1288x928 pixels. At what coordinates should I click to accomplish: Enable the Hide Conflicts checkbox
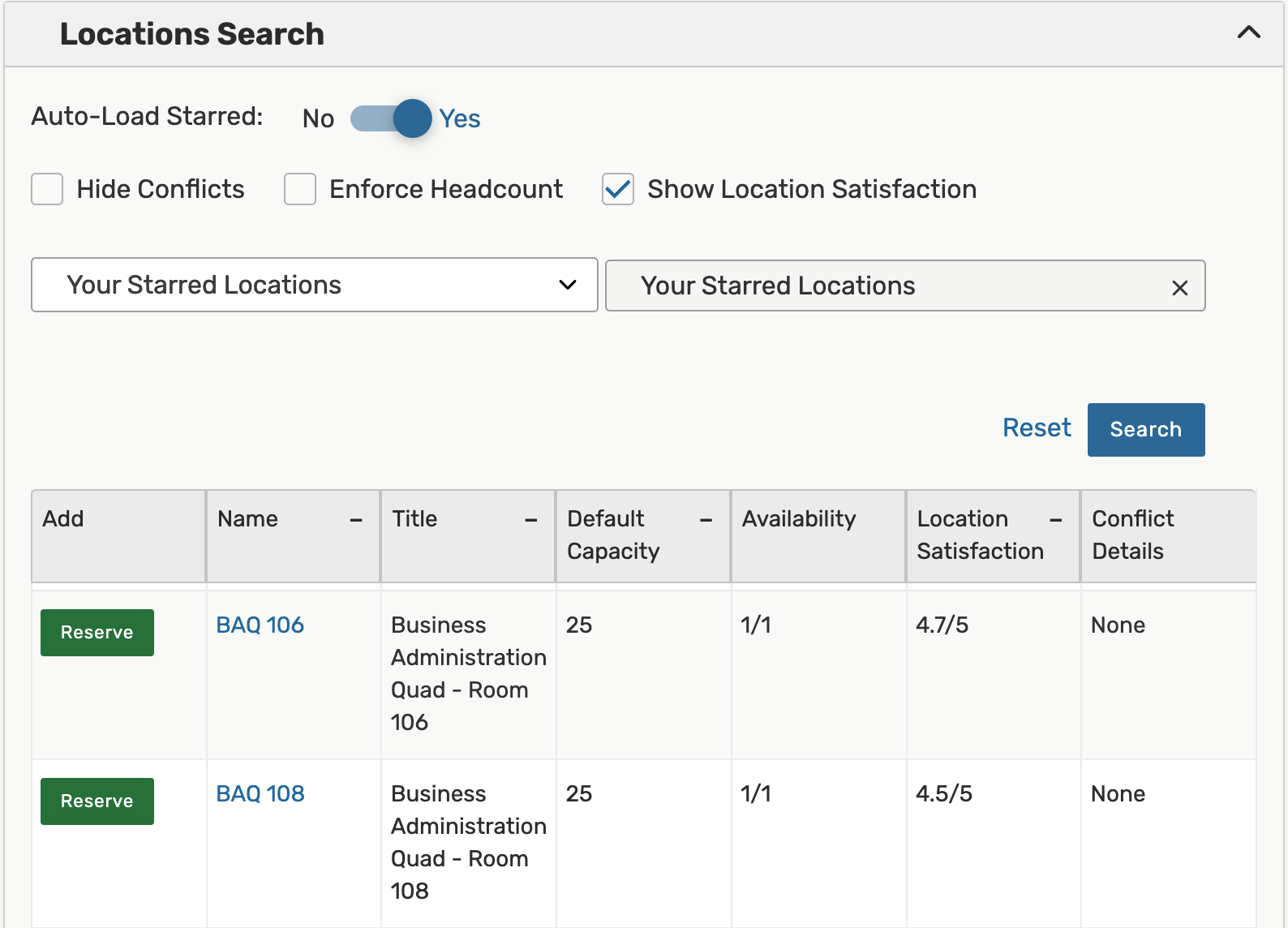point(47,189)
